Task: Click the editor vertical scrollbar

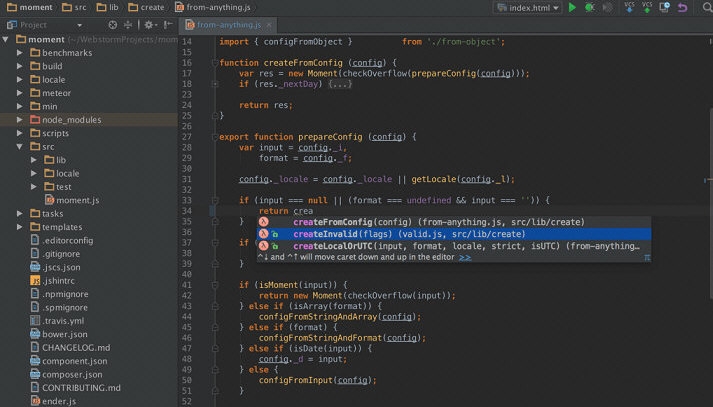Action: 710,202
